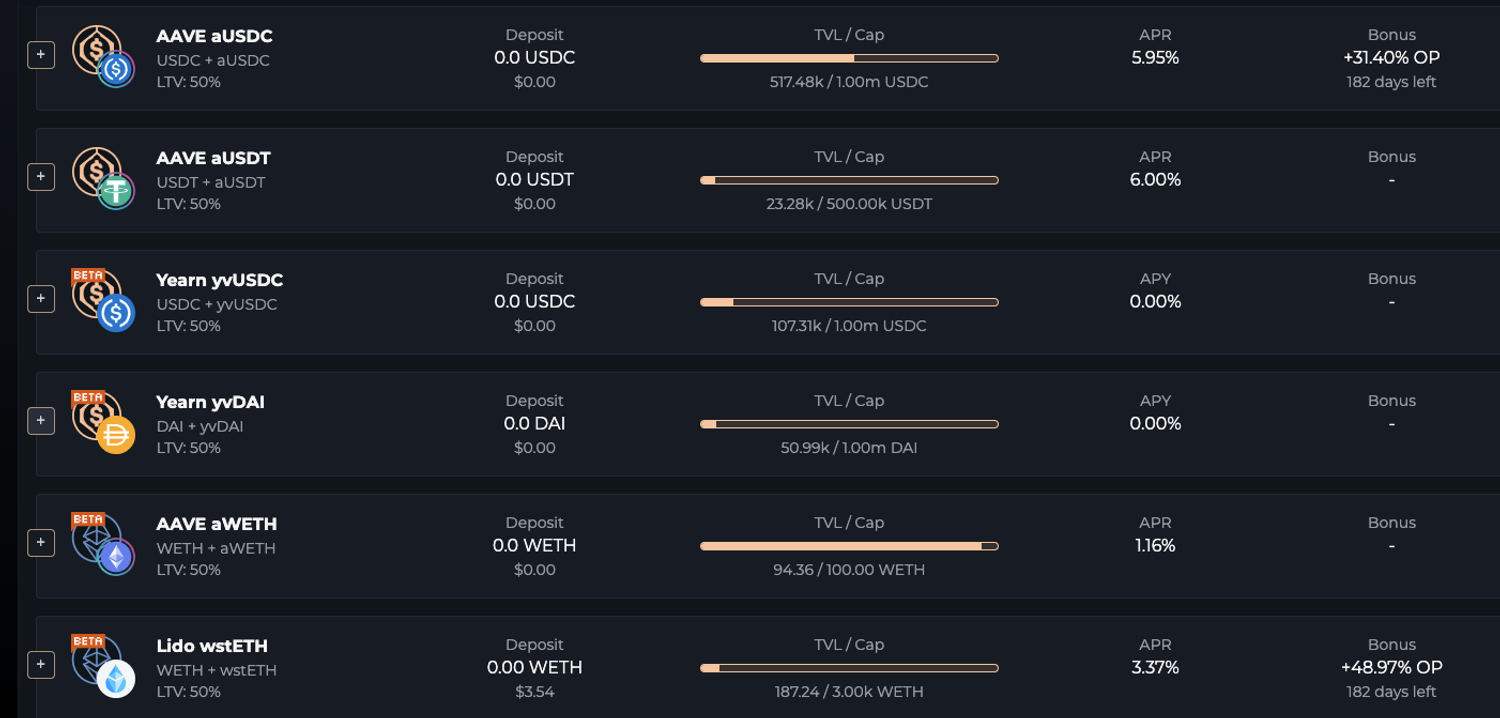This screenshot has width=1500, height=718.
Task: Click the +31.40% OP bonus on aUSDC
Action: (x=1392, y=58)
